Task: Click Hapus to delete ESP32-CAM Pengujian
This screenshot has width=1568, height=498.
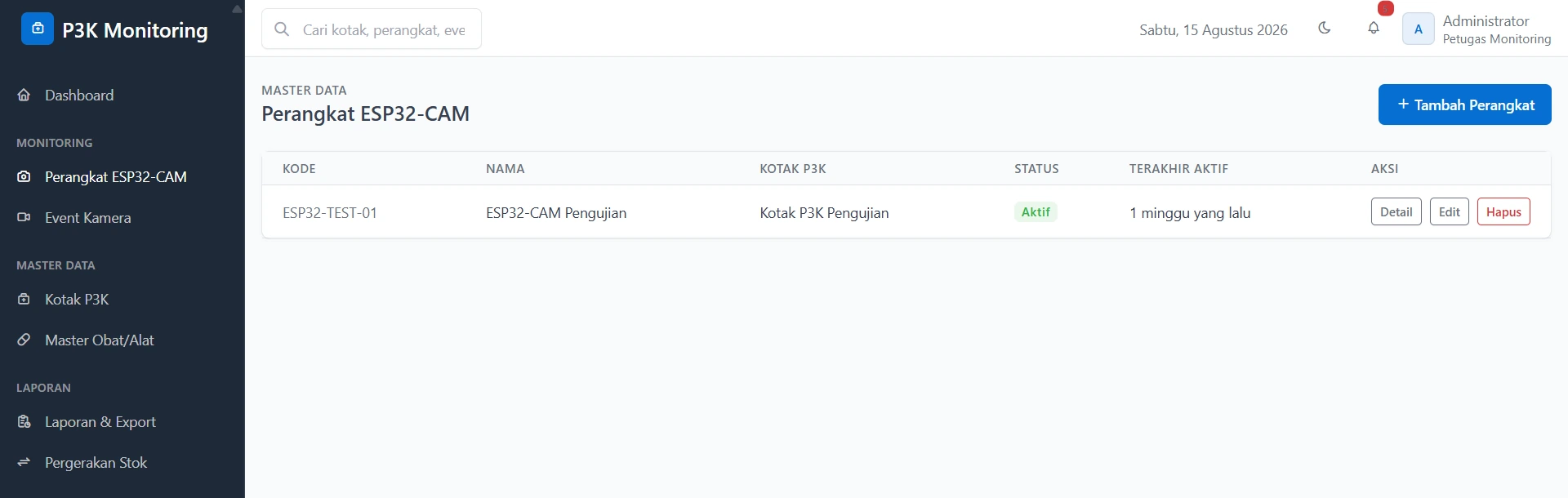Action: point(1503,211)
